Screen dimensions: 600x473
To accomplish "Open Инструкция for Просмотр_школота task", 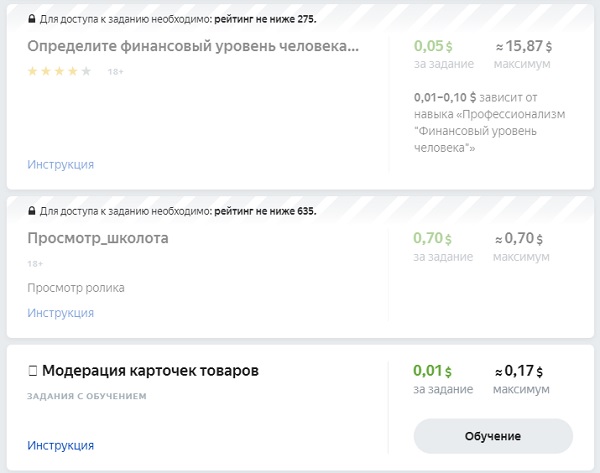I will click(60, 313).
